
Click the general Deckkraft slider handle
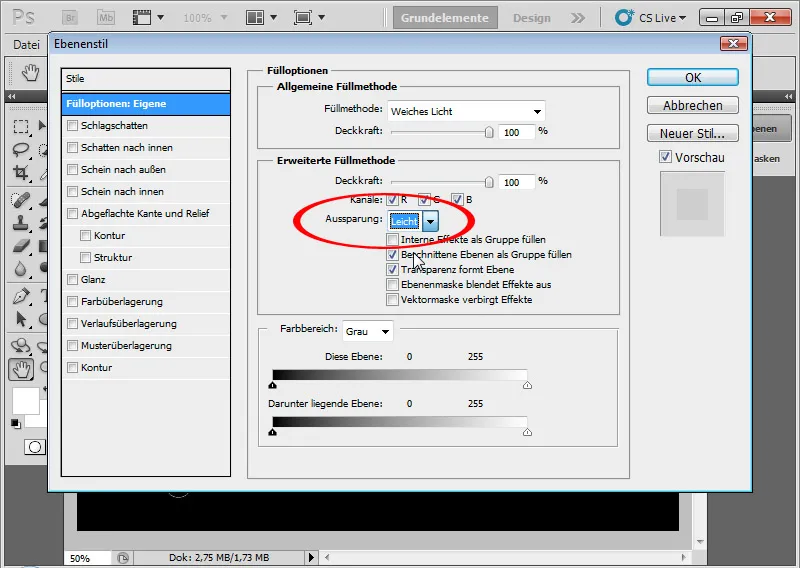click(489, 132)
